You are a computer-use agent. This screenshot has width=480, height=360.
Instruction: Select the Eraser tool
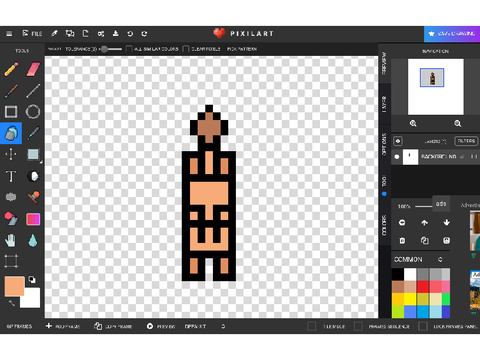coord(33,69)
